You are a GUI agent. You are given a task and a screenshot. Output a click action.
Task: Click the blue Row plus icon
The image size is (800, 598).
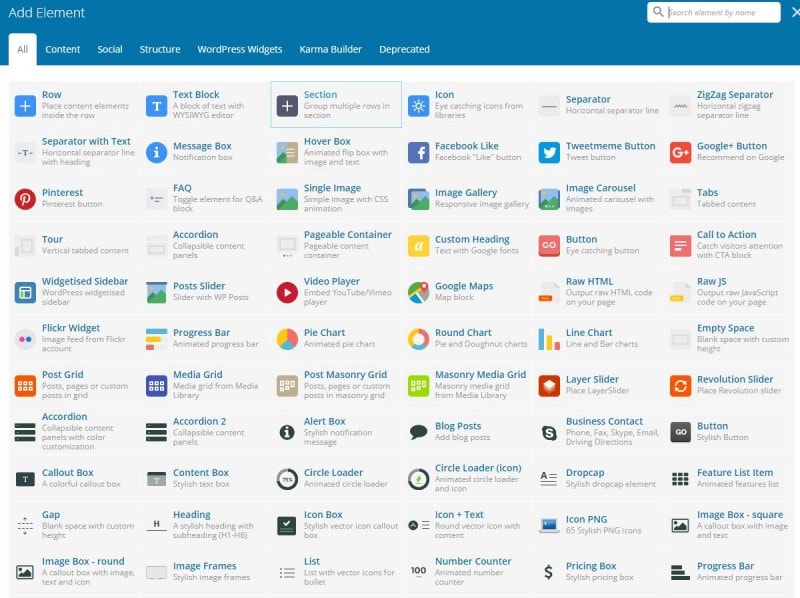pyautogui.click(x=25, y=105)
